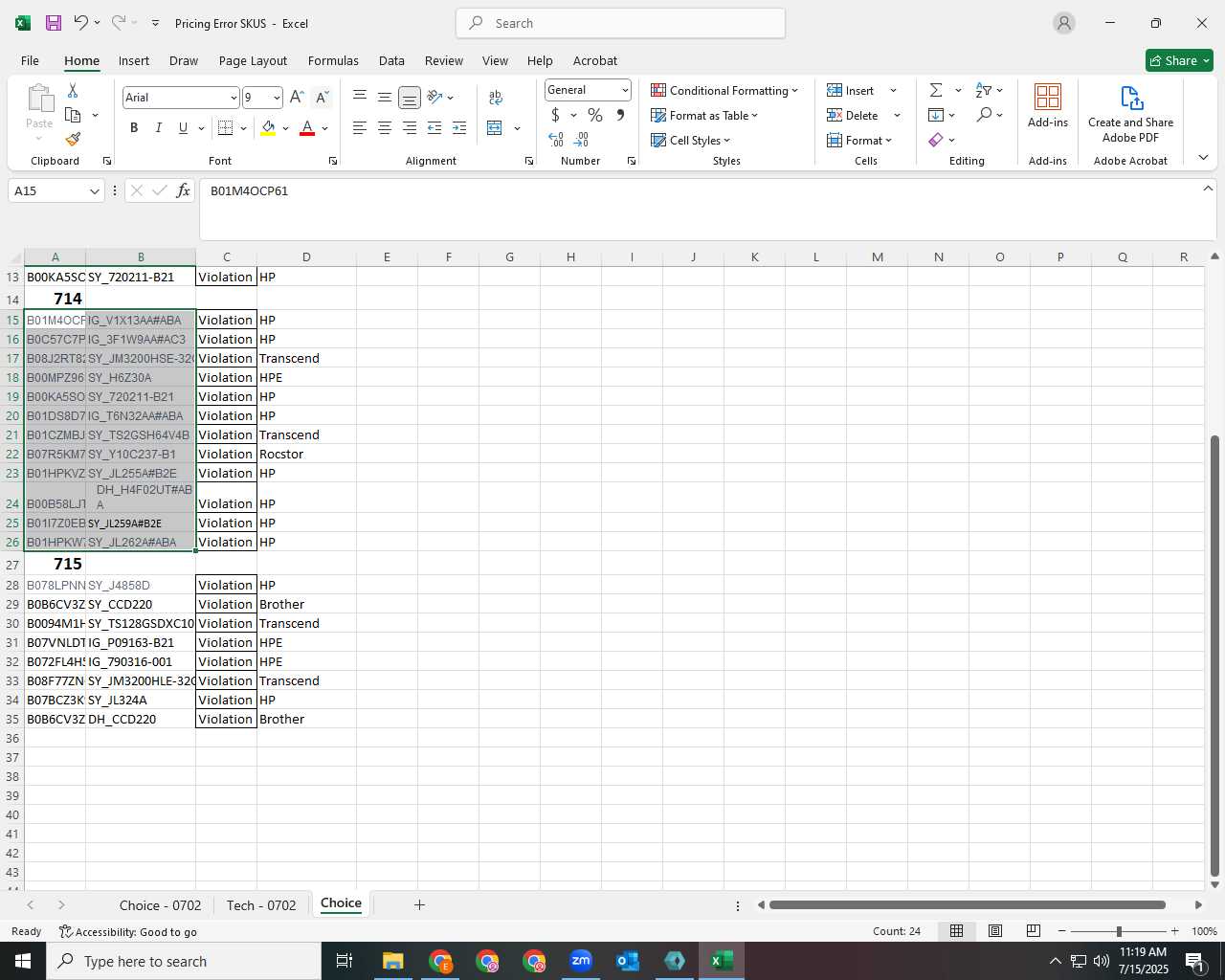Open the Formulas ribbon tab
Viewport: 1225px width, 980px height.
click(x=333, y=60)
